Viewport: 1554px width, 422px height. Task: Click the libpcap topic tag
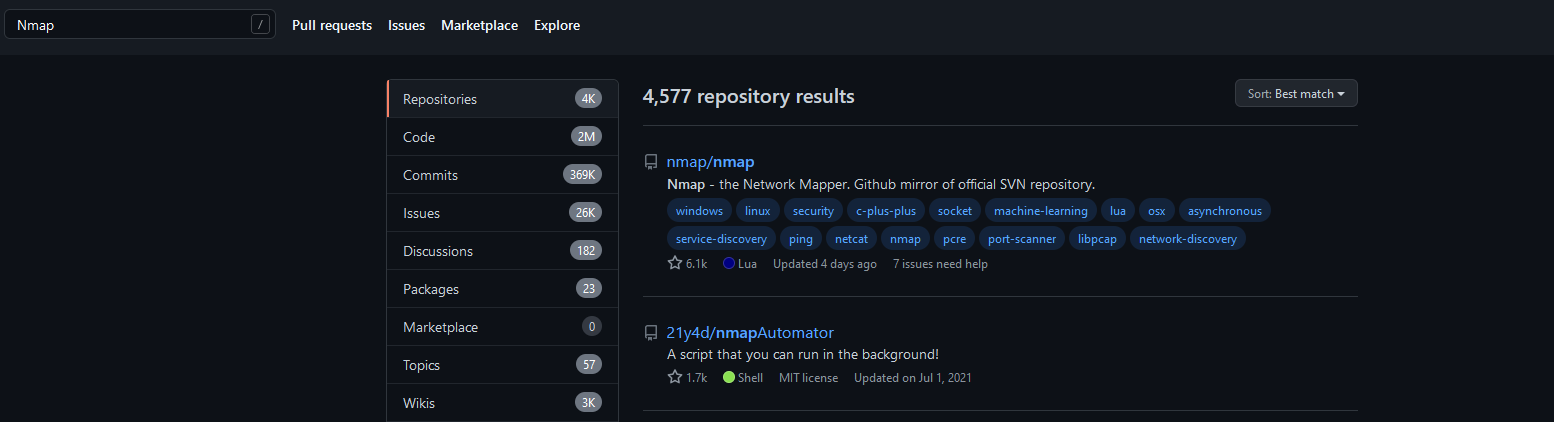[x=1097, y=239]
